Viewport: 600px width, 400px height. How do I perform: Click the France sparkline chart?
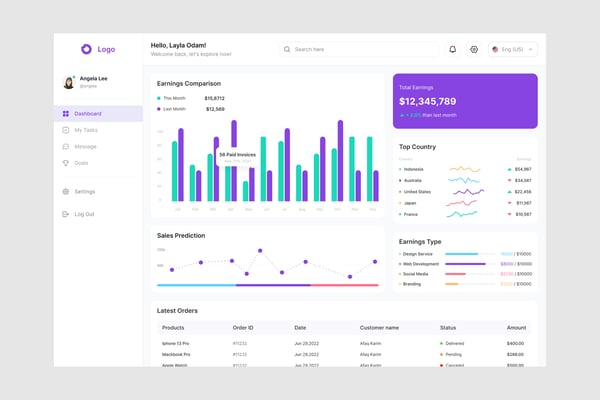[x=462, y=214]
